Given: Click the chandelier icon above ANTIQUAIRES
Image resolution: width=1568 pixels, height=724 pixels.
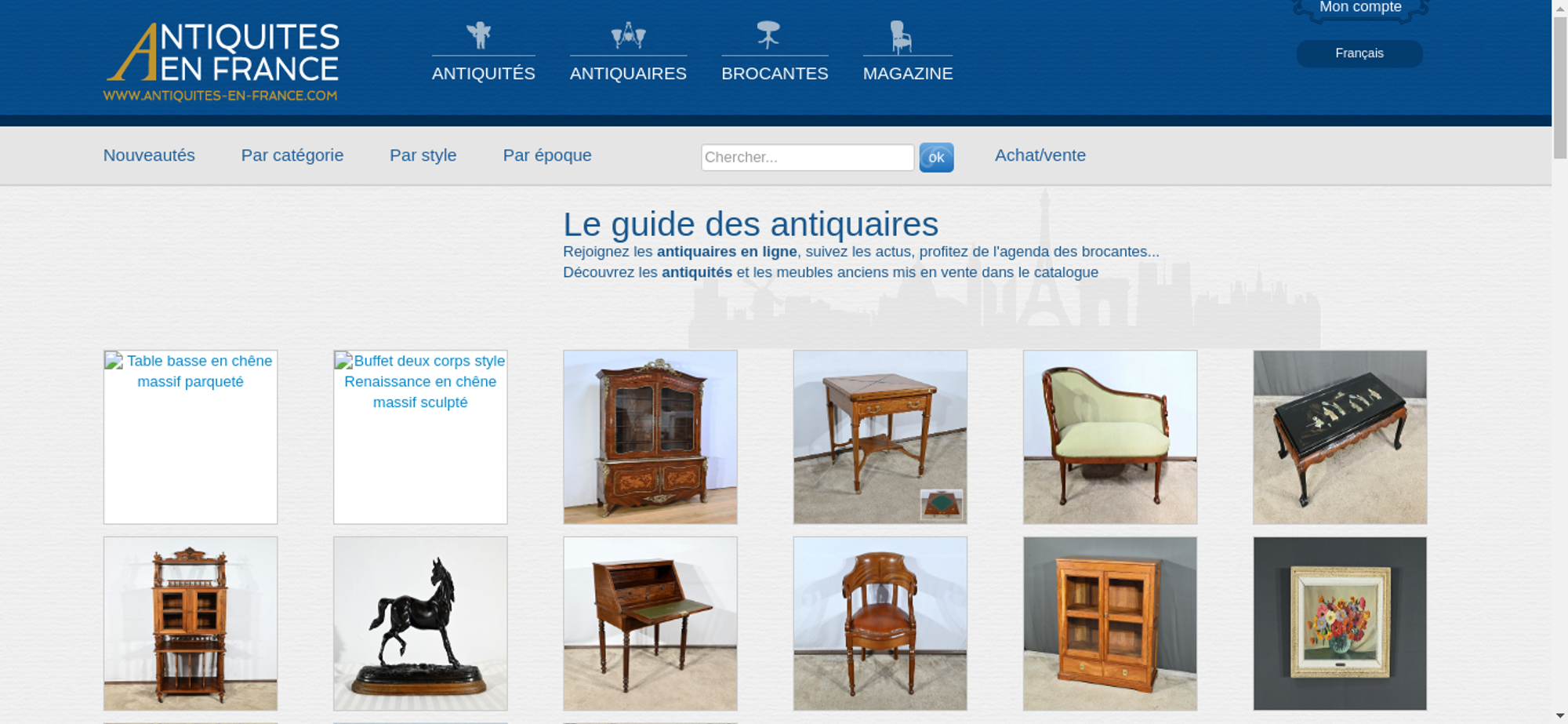Looking at the screenshot, I should [x=628, y=35].
